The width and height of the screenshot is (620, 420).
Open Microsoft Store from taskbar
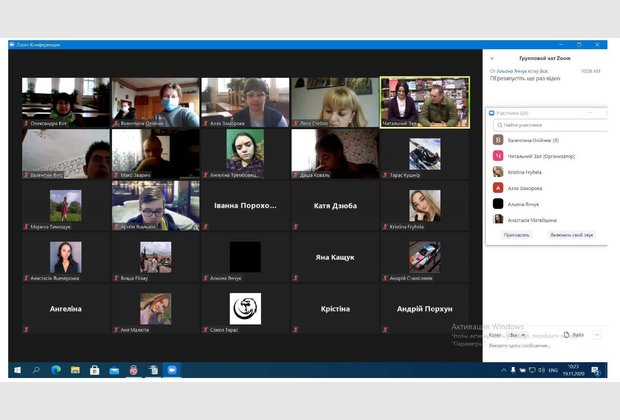95,370
